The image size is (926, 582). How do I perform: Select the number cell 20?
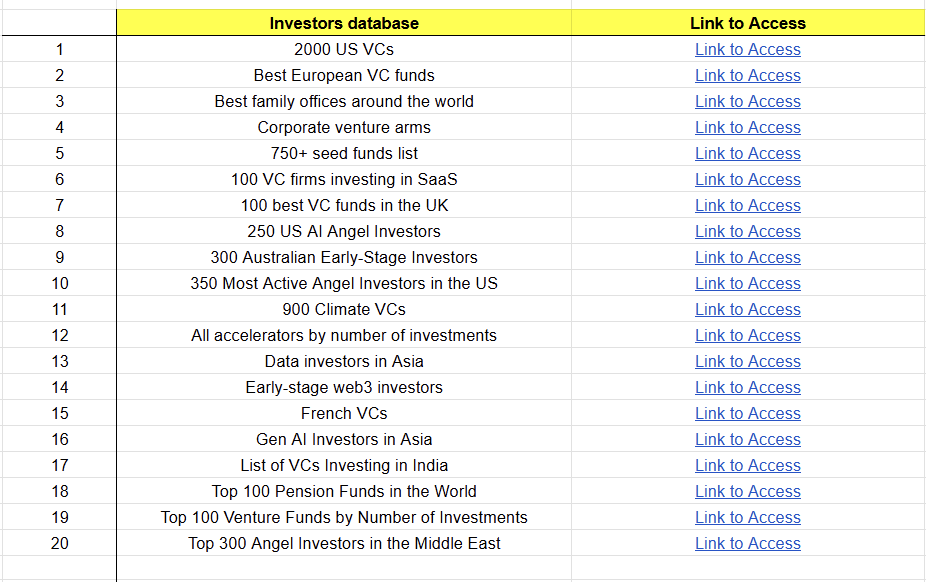tap(59, 543)
